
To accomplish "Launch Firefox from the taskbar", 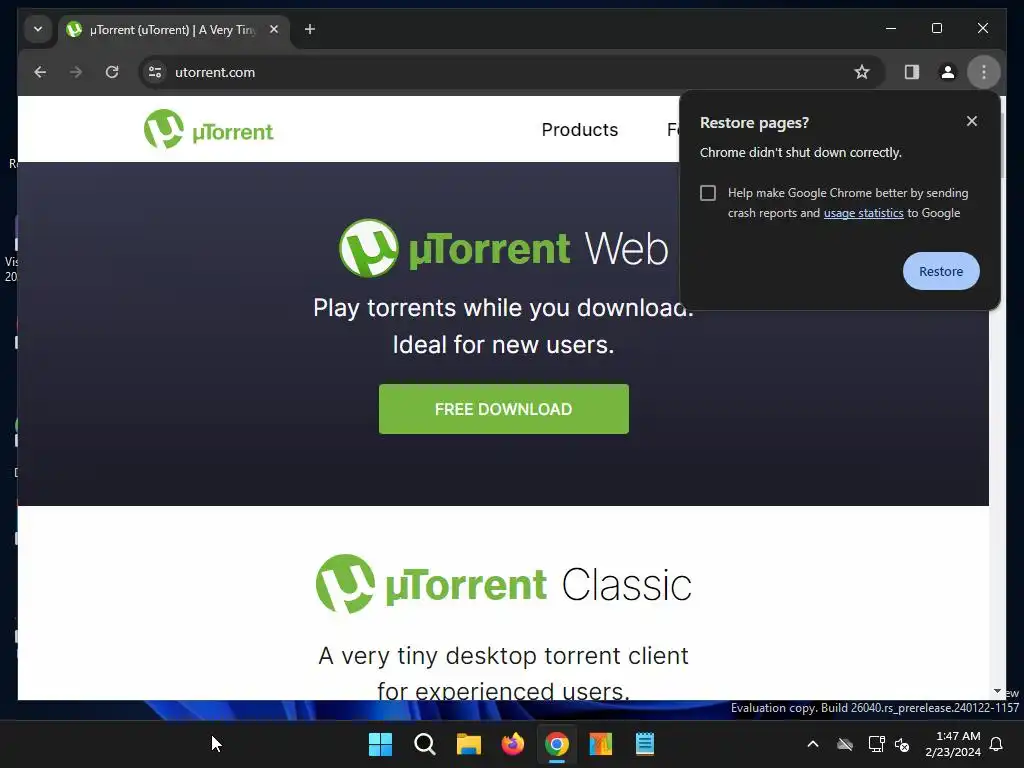I will (513, 744).
